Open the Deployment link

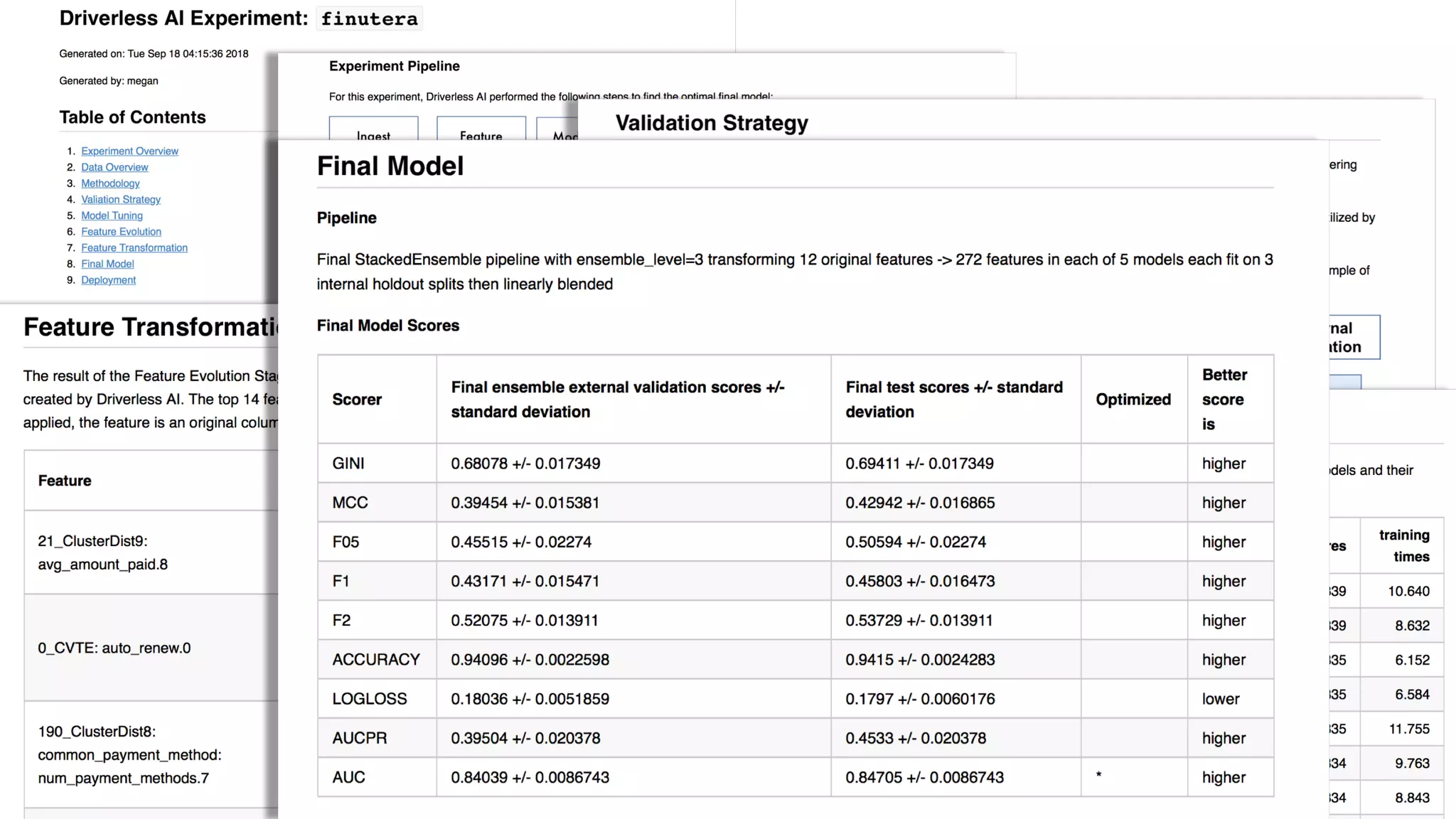pyautogui.click(x=108, y=280)
